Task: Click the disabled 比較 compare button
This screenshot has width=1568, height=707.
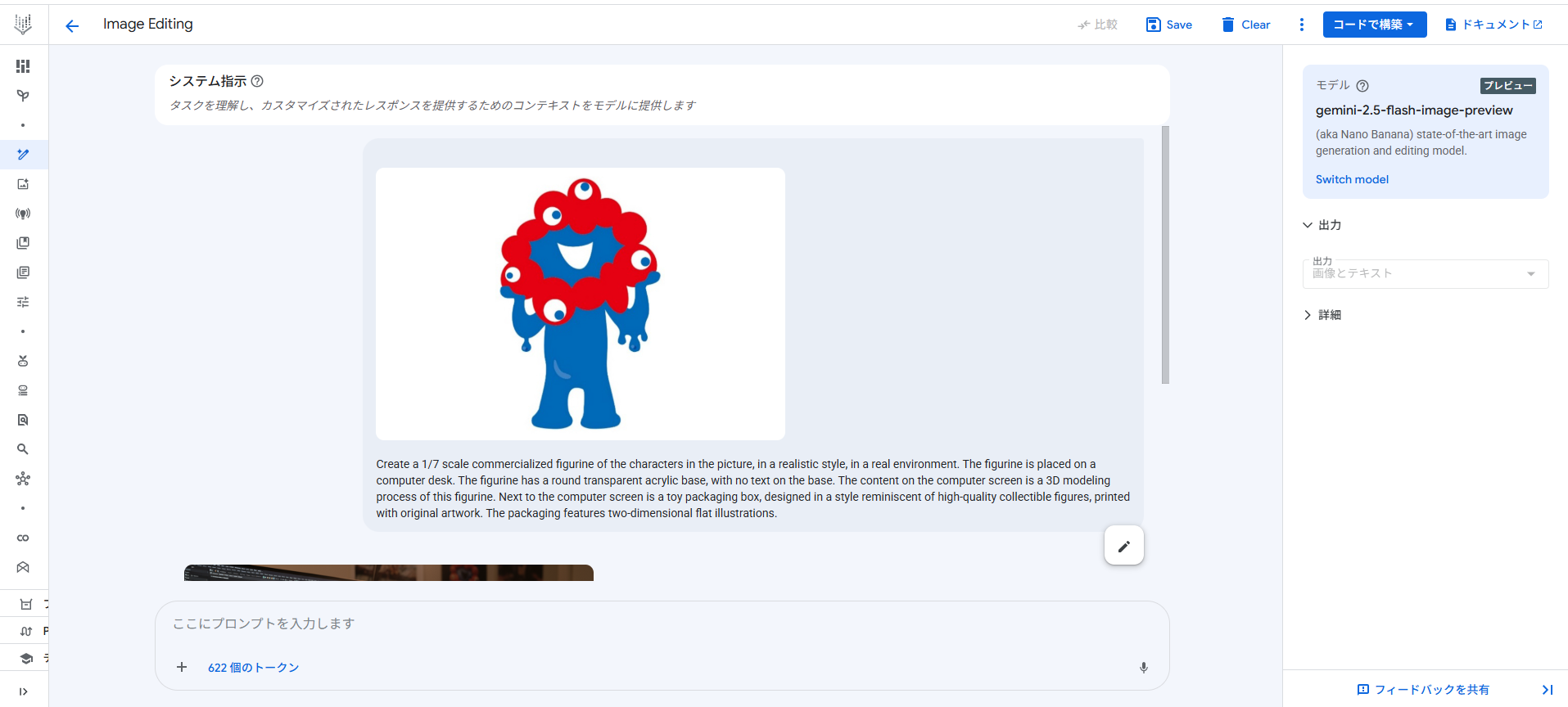Action: pos(1097,25)
